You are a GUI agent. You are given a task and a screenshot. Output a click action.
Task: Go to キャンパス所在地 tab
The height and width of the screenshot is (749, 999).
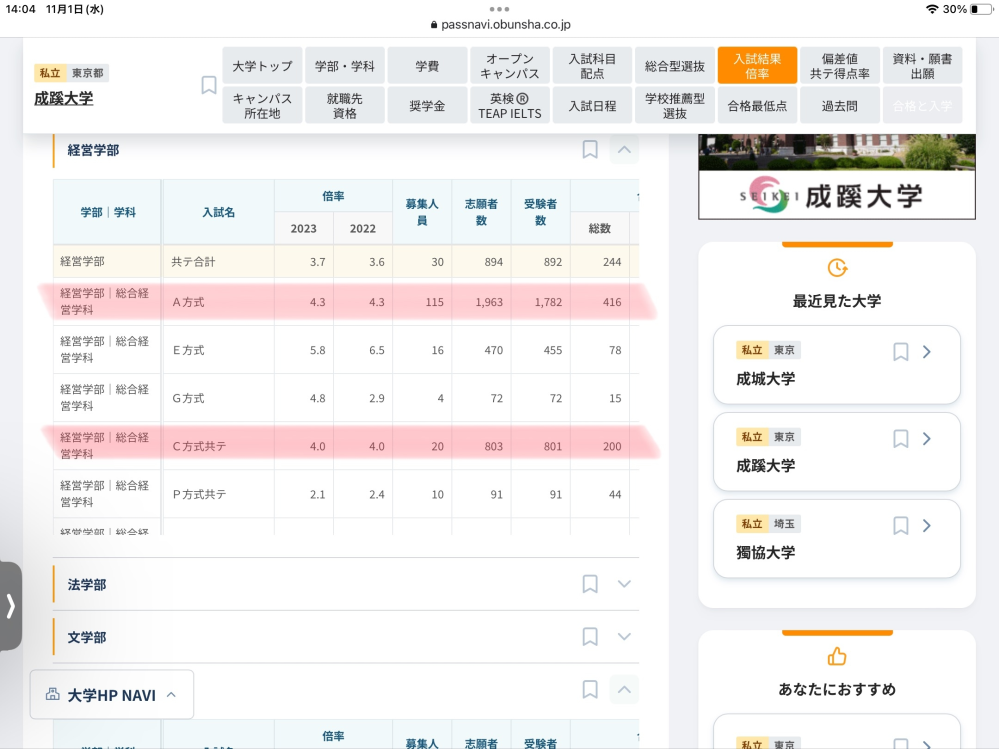tap(262, 105)
